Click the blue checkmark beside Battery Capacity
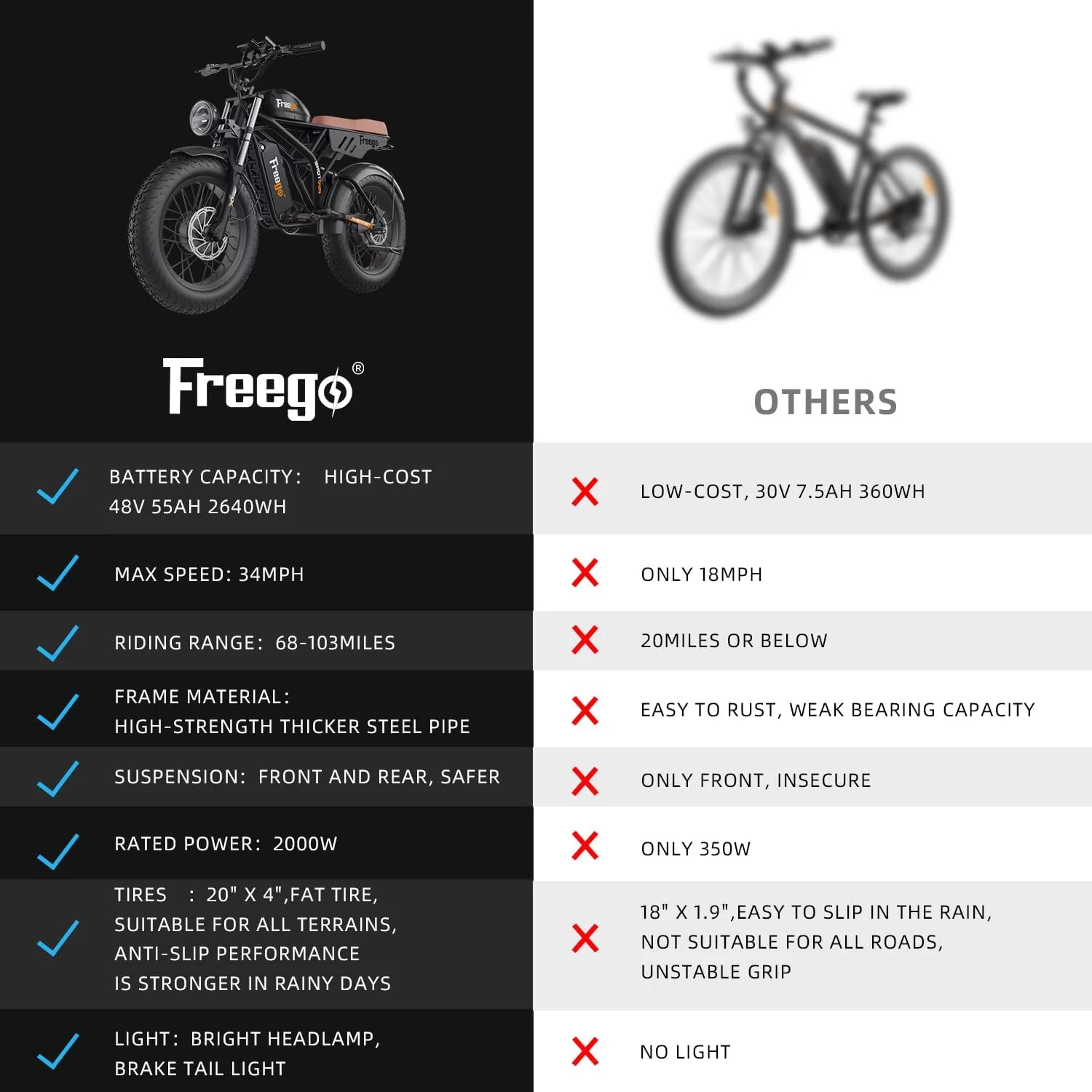 click(x=58, y=487)
